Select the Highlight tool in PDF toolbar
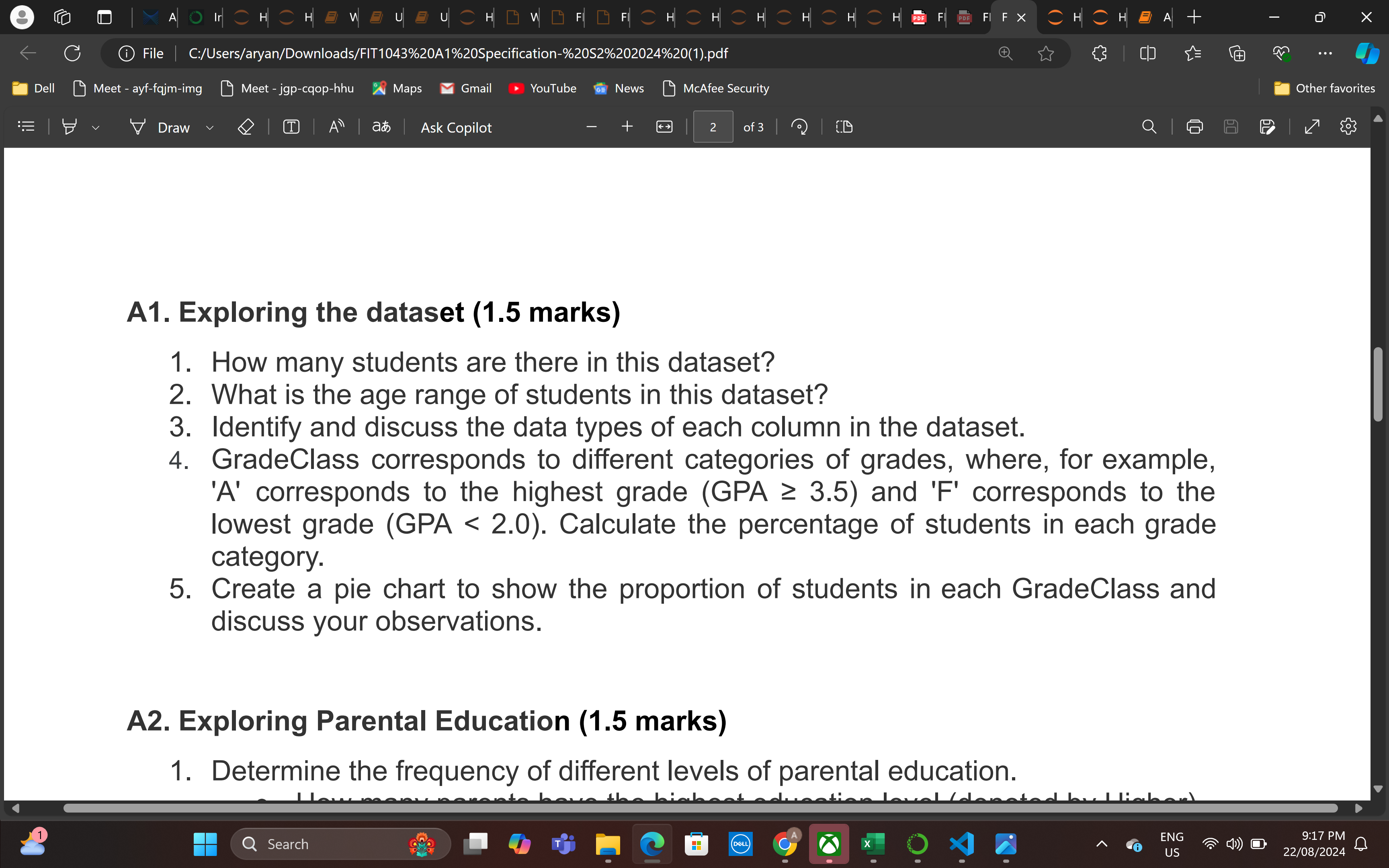 tap(69, 127)
